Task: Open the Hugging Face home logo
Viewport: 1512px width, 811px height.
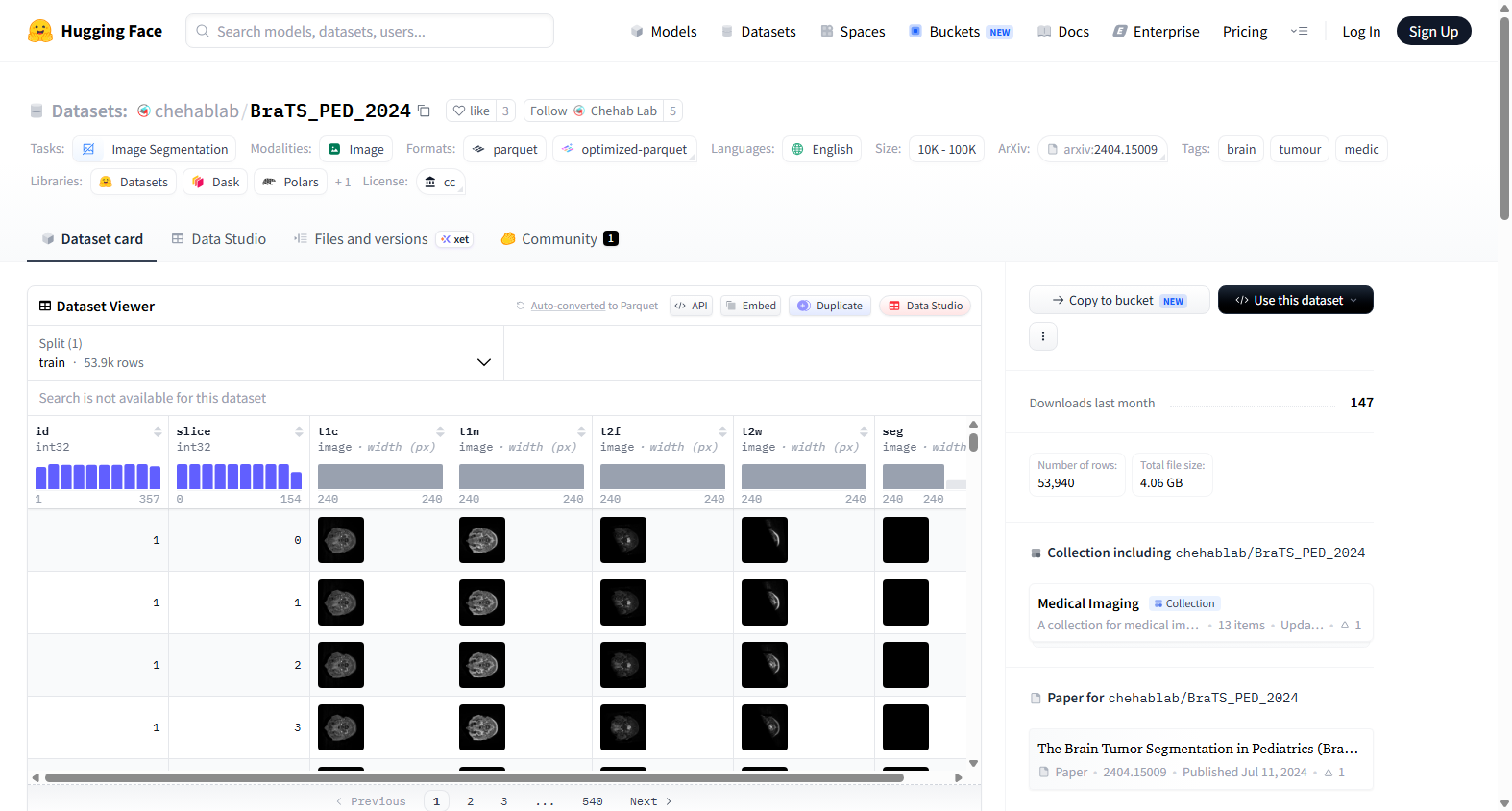Action: (x=95, y=31)
